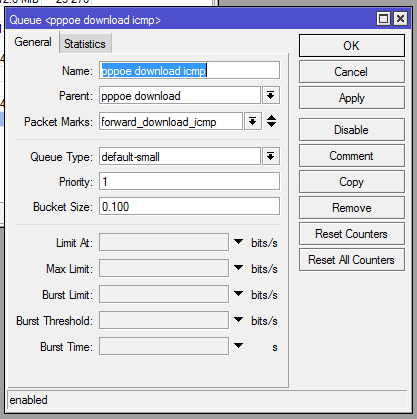Click the Name input field
Screen dimensions: 417x419
coord(189,70)
